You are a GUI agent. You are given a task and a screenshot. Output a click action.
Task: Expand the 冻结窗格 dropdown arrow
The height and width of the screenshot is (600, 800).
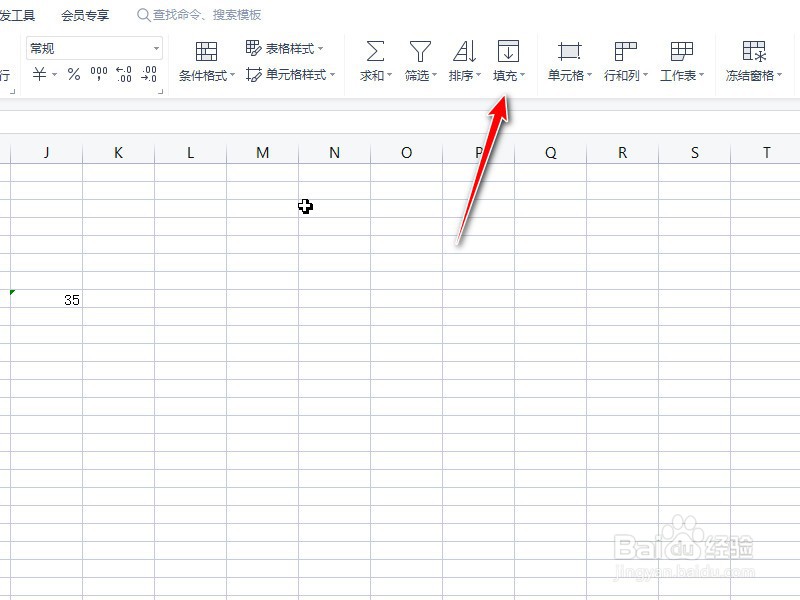(x=780, y=75)
